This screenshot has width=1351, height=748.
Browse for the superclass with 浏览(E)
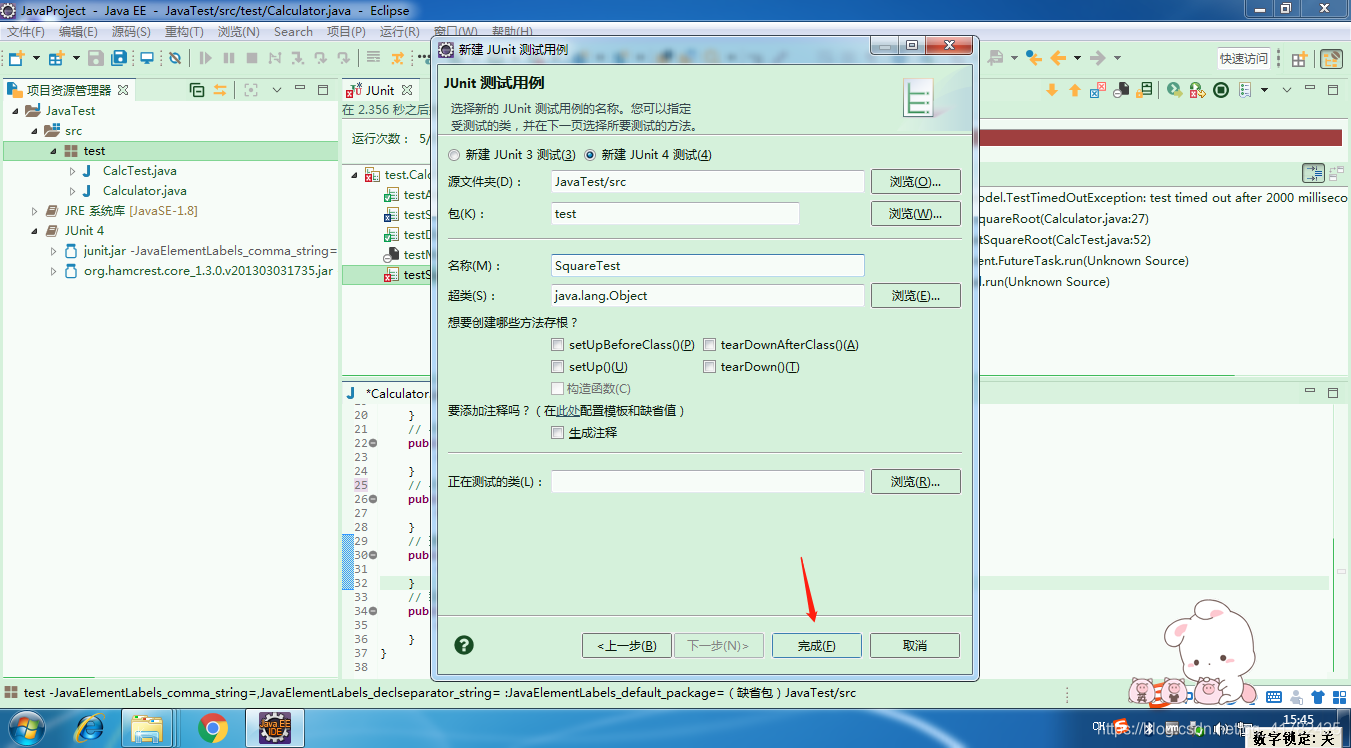[915, 296]
